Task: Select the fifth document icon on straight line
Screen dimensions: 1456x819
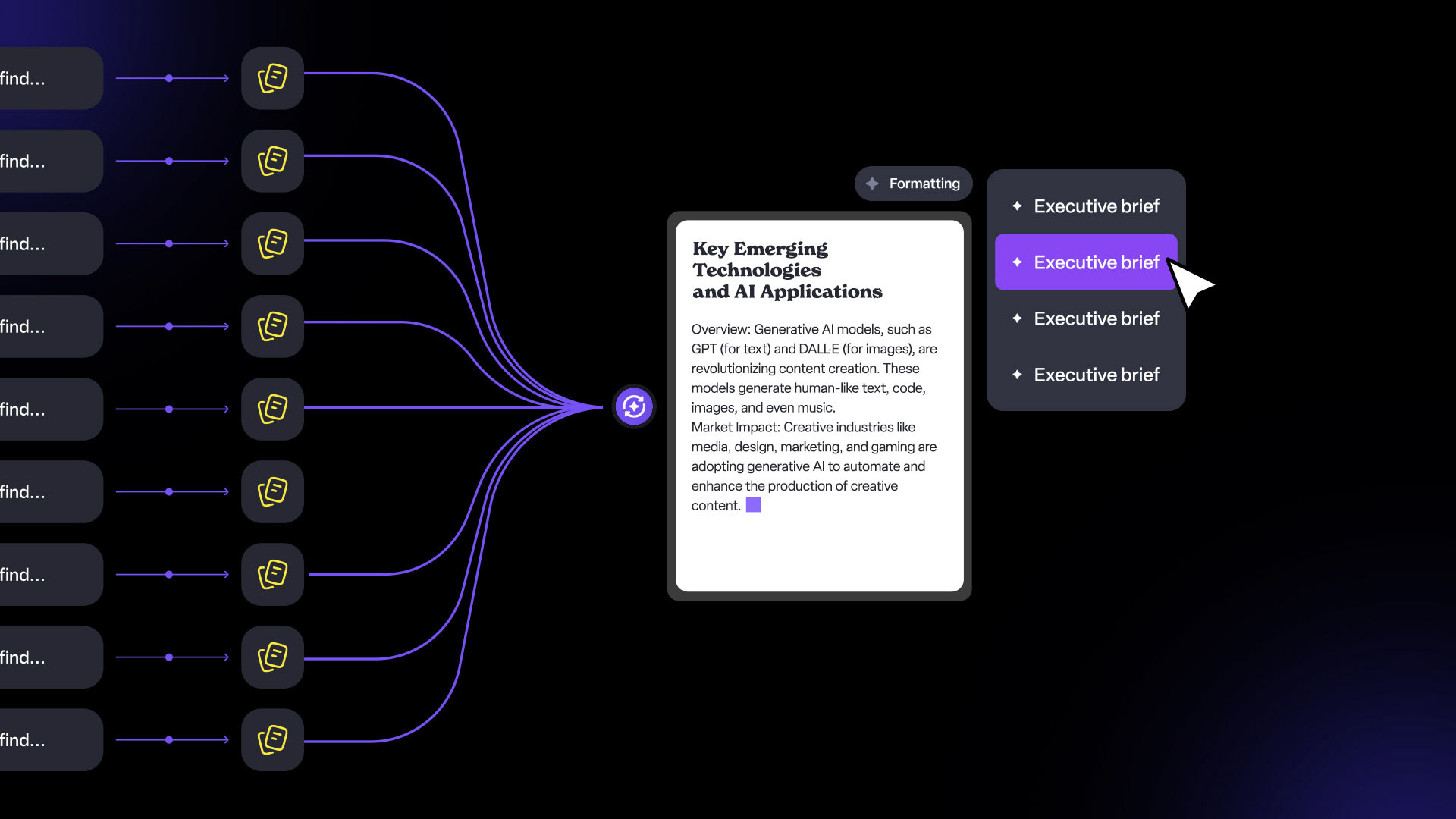Action: [x=272, y=409]
